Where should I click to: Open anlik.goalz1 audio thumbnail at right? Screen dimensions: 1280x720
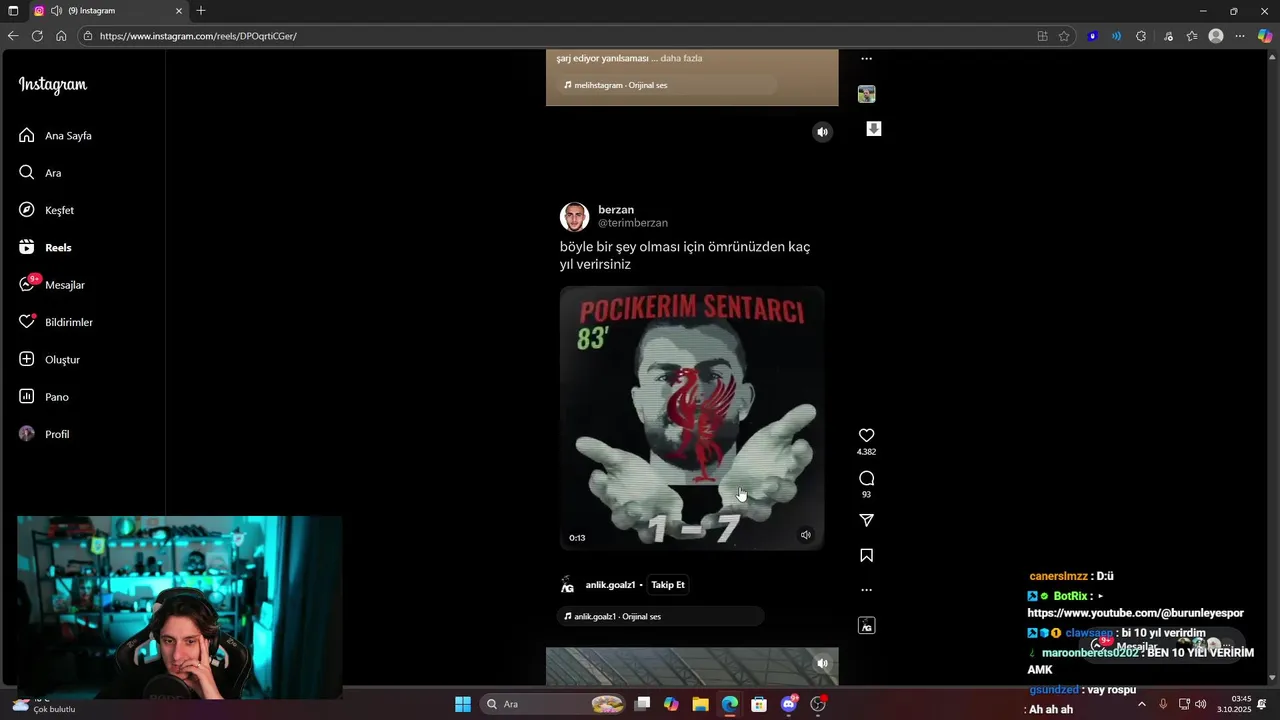click(x=866, y=625)
